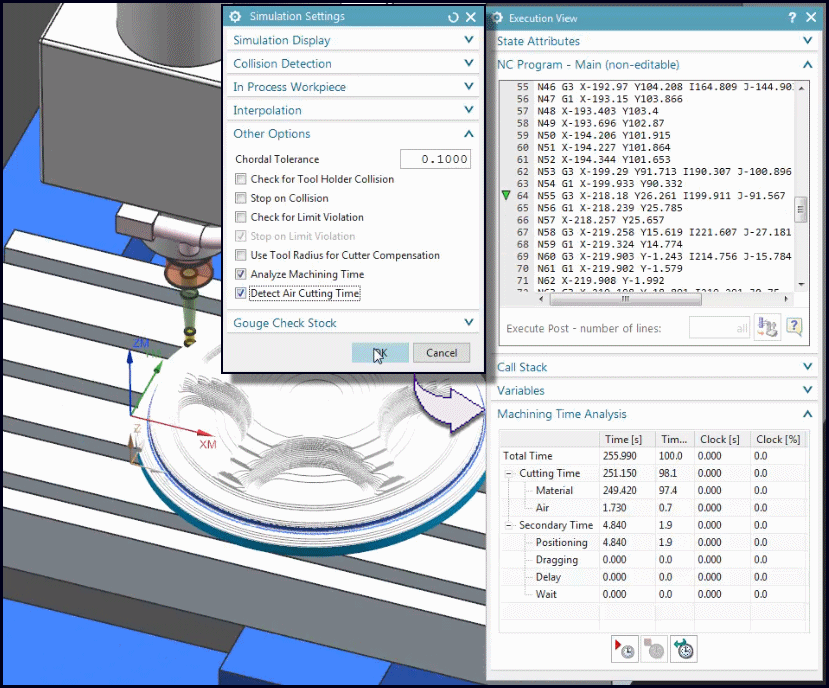Enable Check for Tool Holder Collision

[x=241, y=179]
